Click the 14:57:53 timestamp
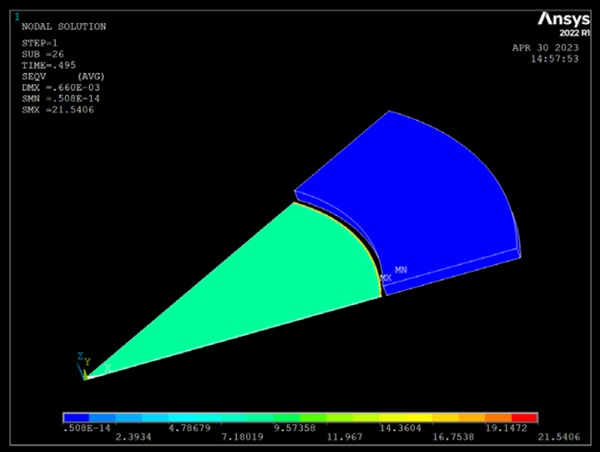Viewport: 600px width, 452px height. coord(554,59)
